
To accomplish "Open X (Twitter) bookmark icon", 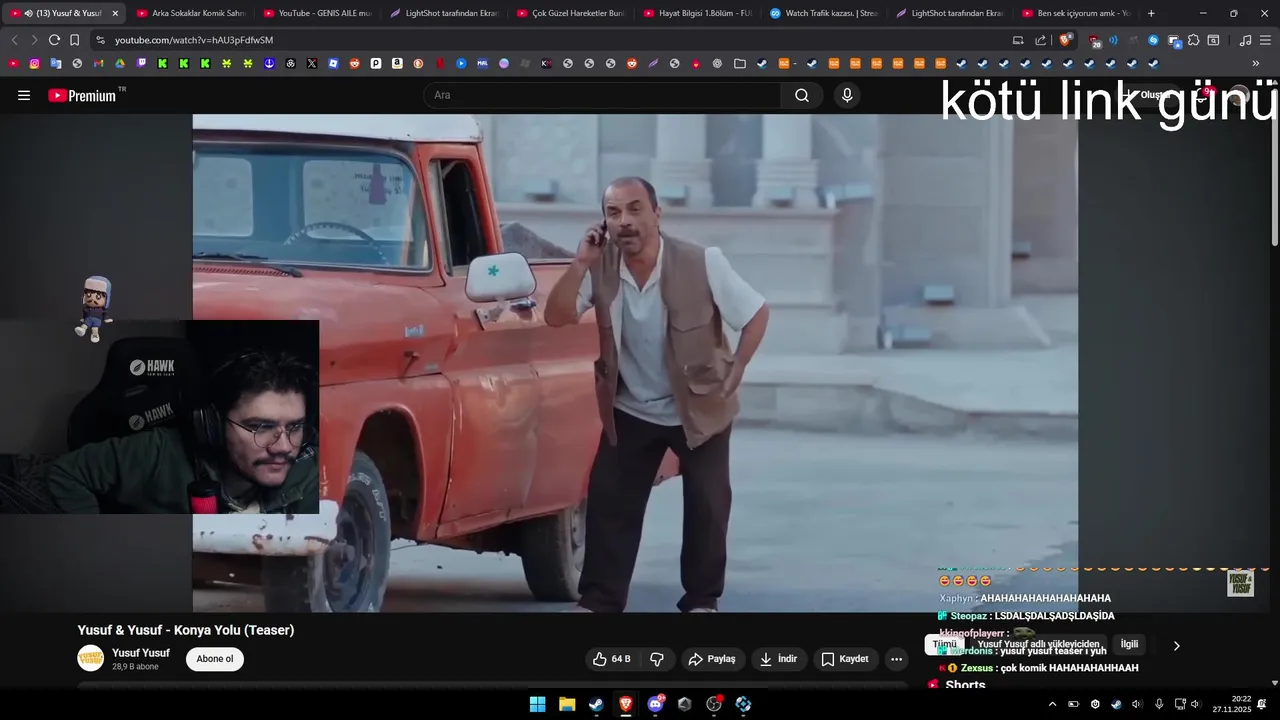I will pos(312,63).
